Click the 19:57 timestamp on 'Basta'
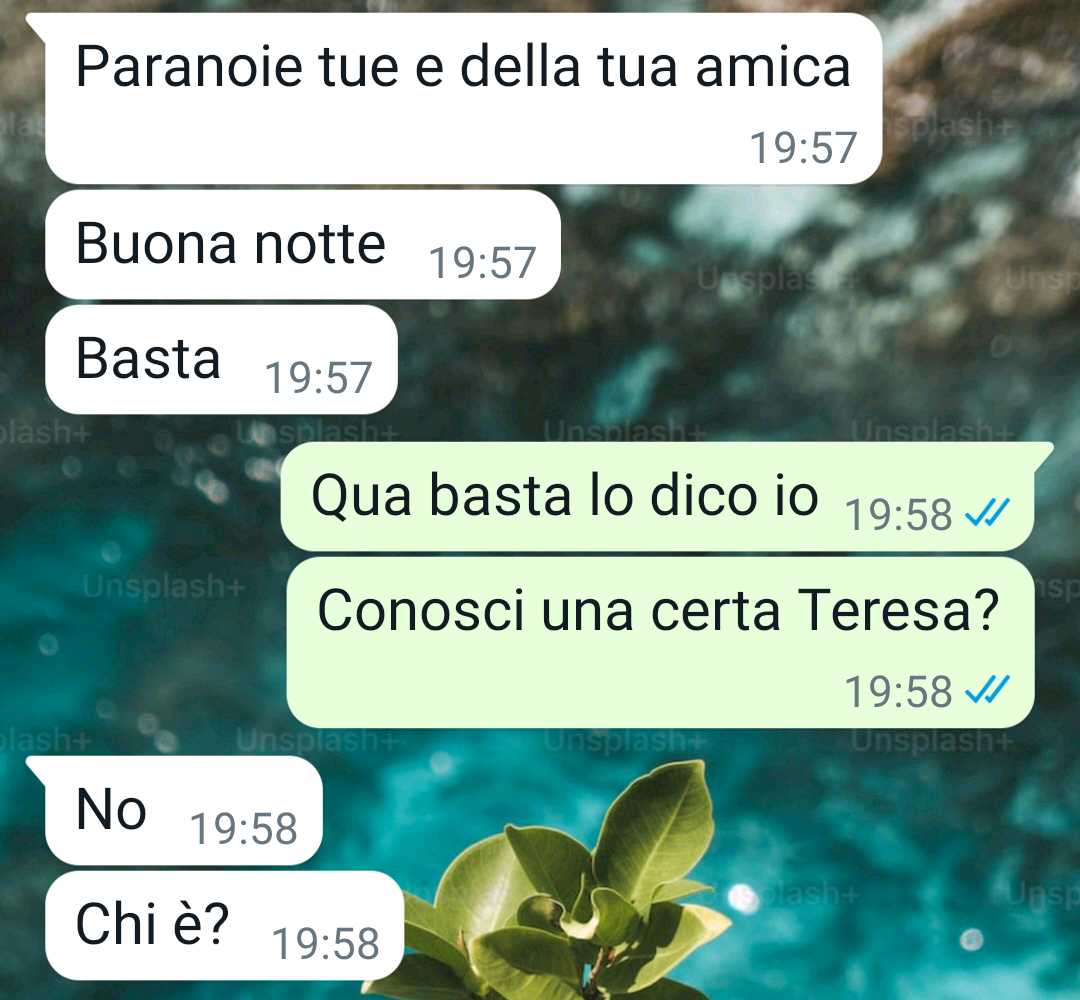The height and width of the screenshot is (1000, 1080). pos(319,378)
